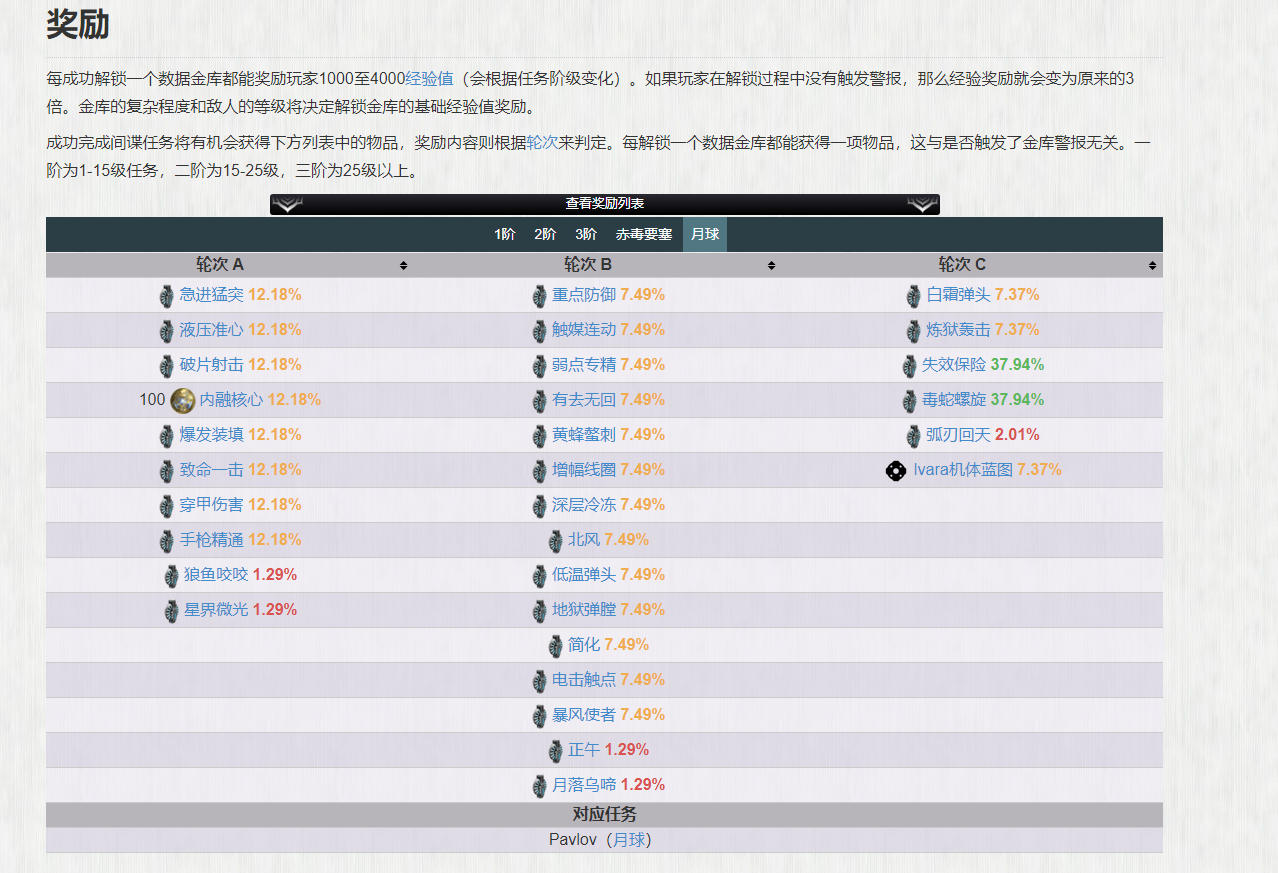Click the mod icon beside 炼狱轰击
Viewport: 1278px width, 873px height.
click(913, 330)
